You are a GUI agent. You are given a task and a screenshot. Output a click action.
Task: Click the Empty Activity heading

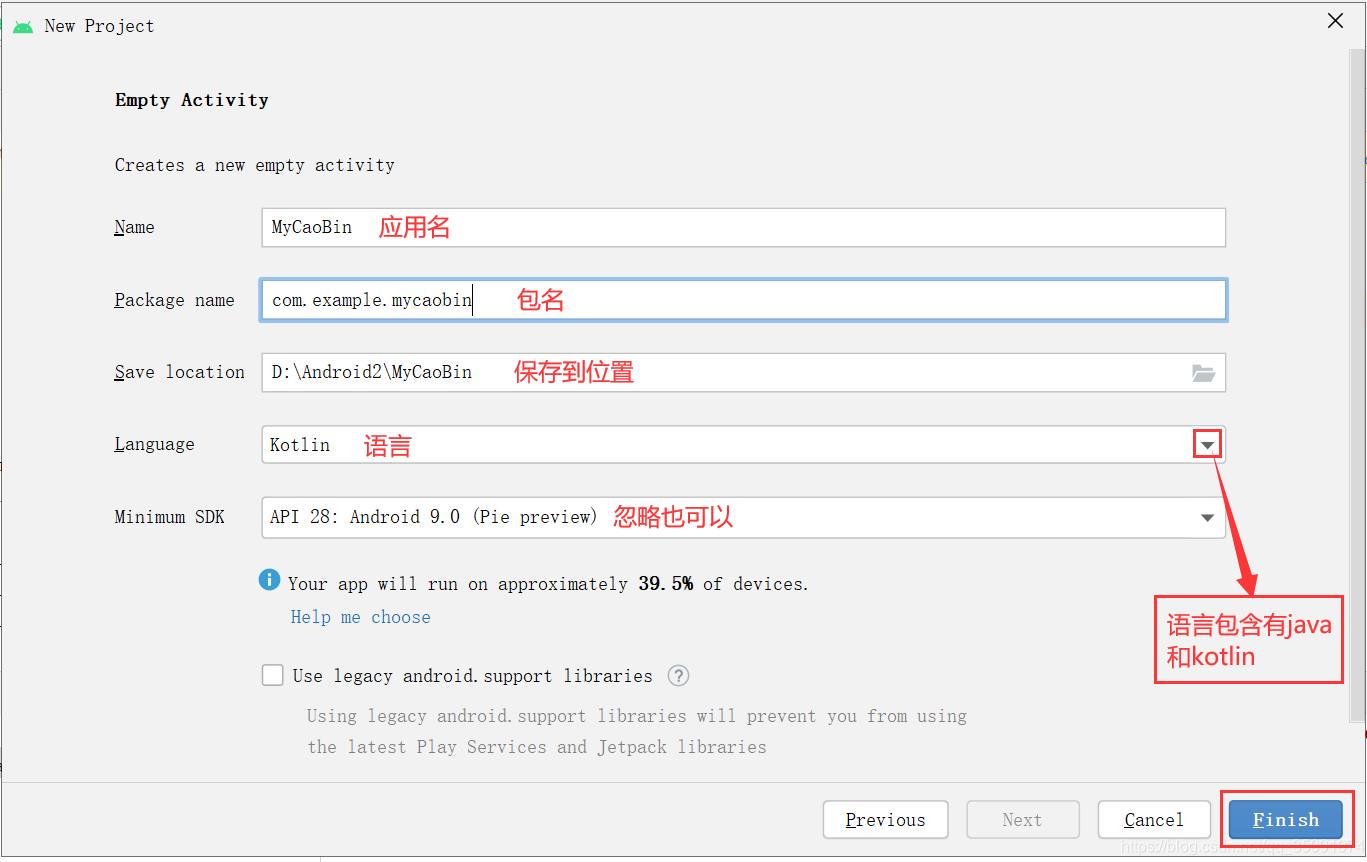coord(191,100)
